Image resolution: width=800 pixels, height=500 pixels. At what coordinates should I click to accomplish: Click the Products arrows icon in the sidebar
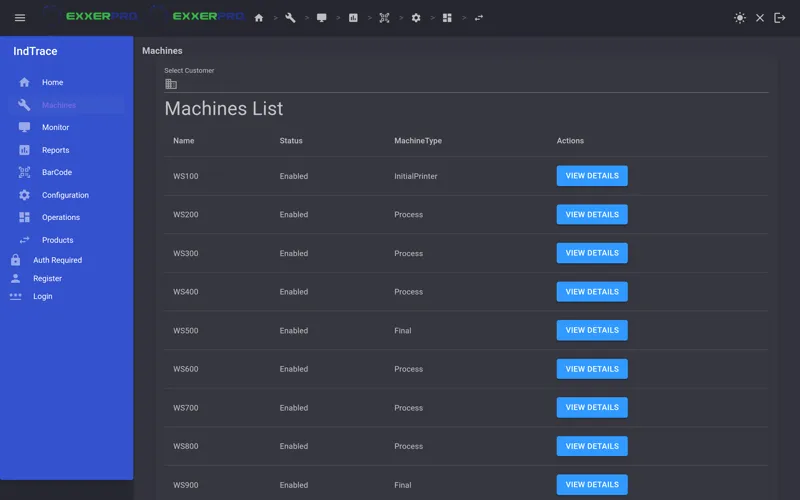click(x=24, y=240)
